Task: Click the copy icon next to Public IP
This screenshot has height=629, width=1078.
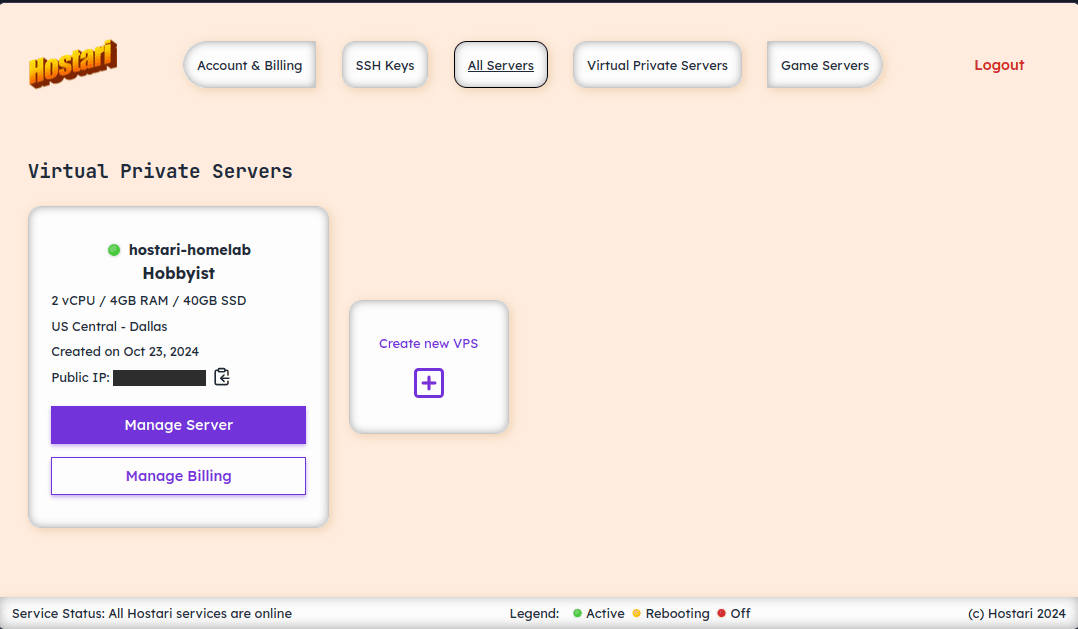Action: tap(221, 377)
